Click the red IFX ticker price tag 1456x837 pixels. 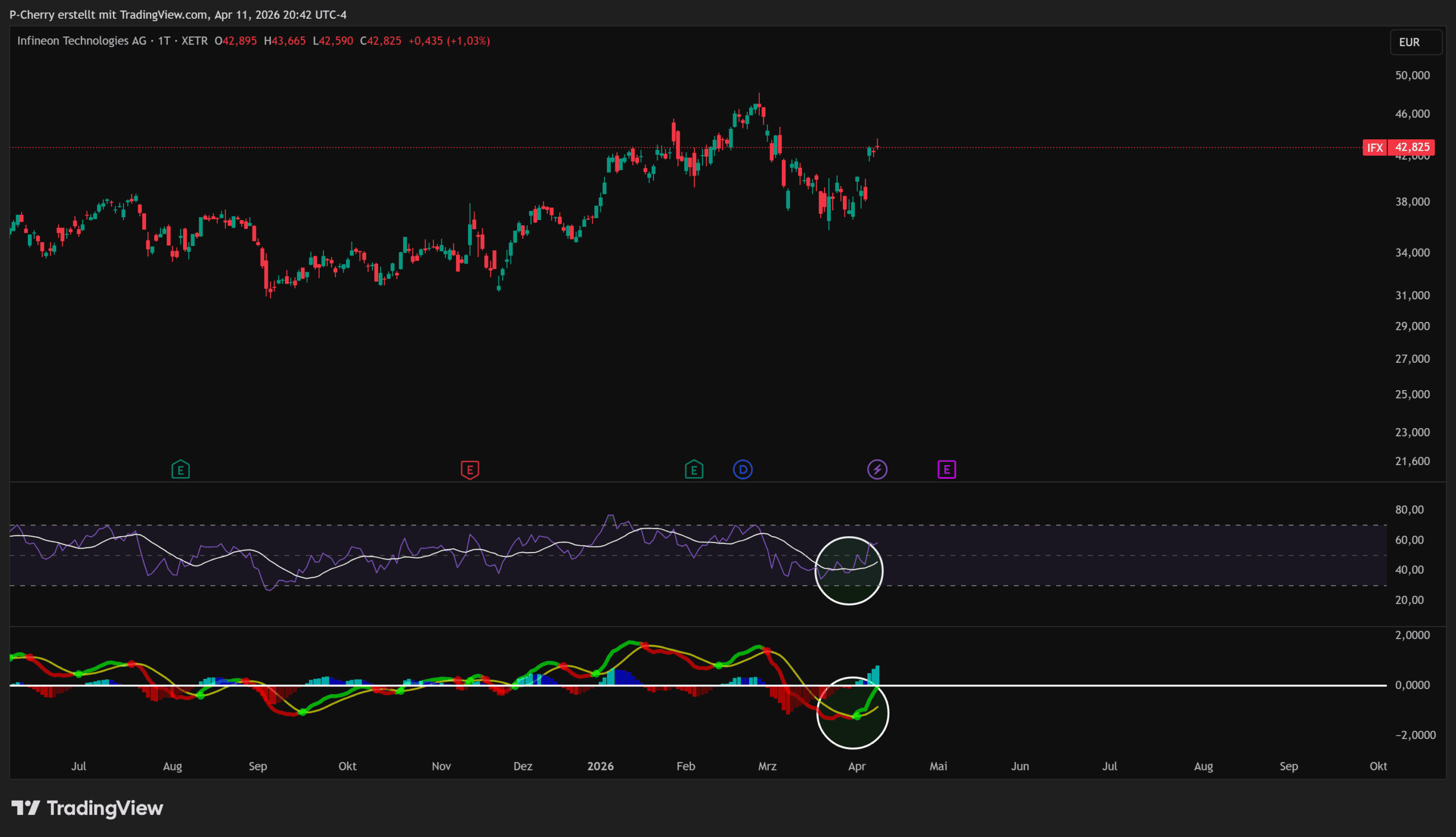[x=1374, y=148]
